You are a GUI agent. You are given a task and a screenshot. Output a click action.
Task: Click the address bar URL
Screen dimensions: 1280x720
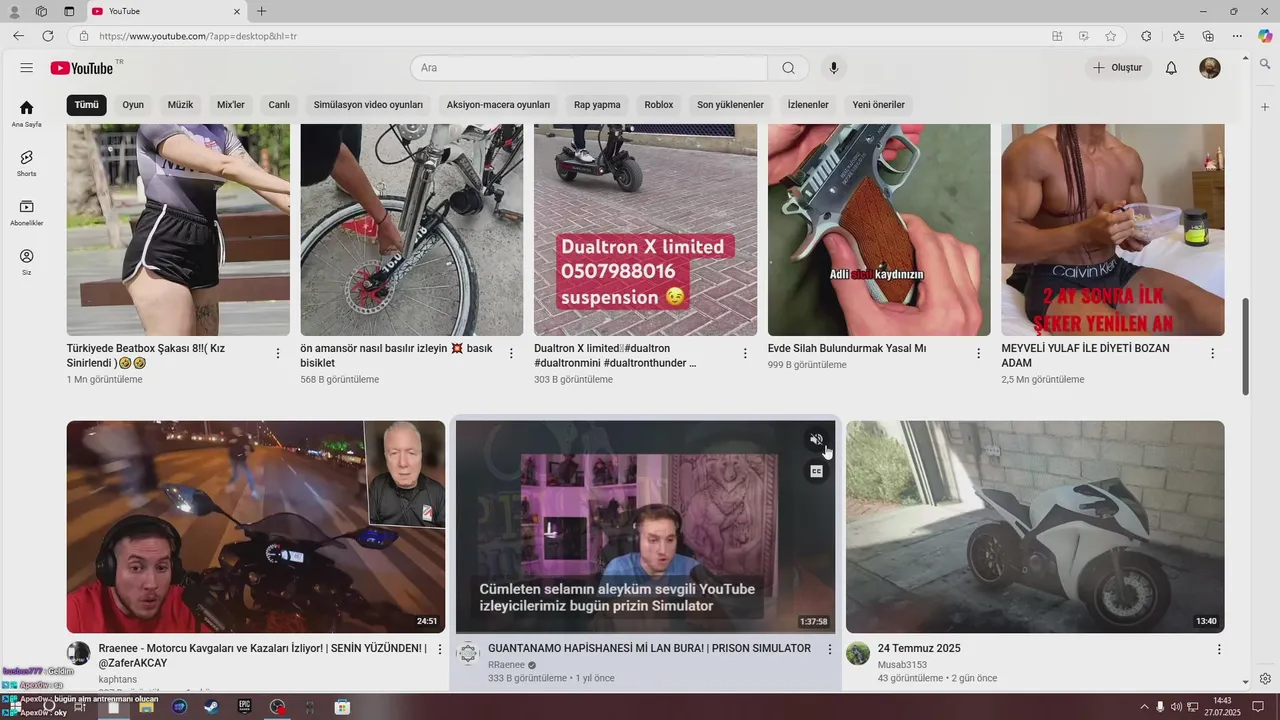coord(198,36)
